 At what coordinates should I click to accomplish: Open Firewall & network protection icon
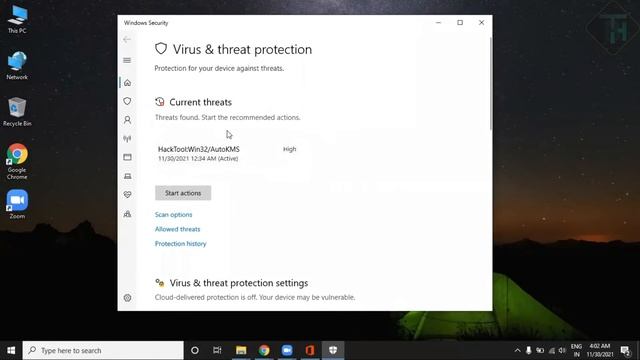[127, 139]
